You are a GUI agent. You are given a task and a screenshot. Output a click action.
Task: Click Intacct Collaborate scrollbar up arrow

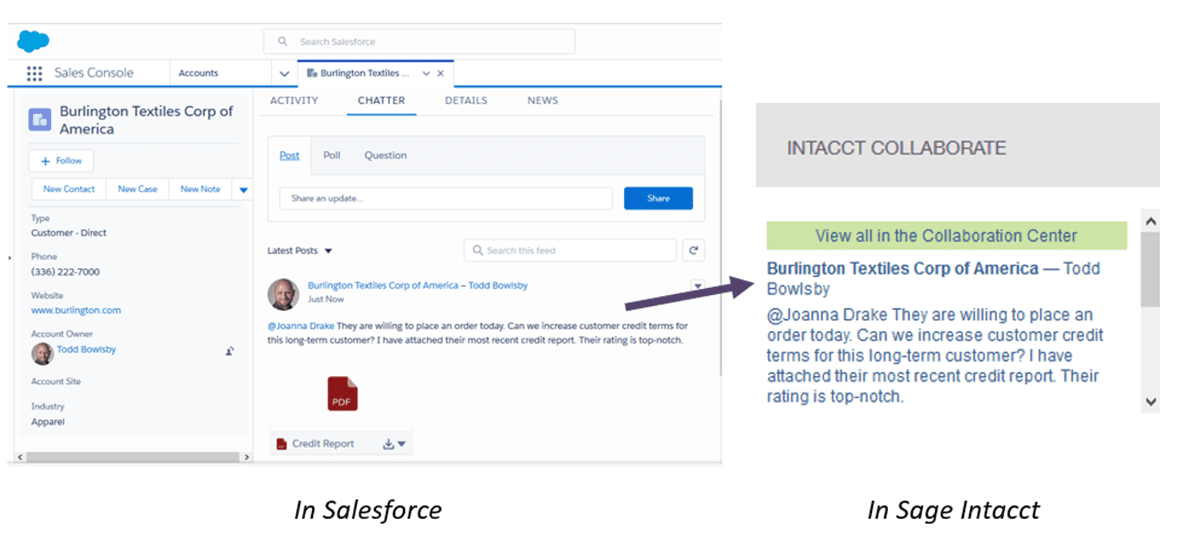point(1150,220)
